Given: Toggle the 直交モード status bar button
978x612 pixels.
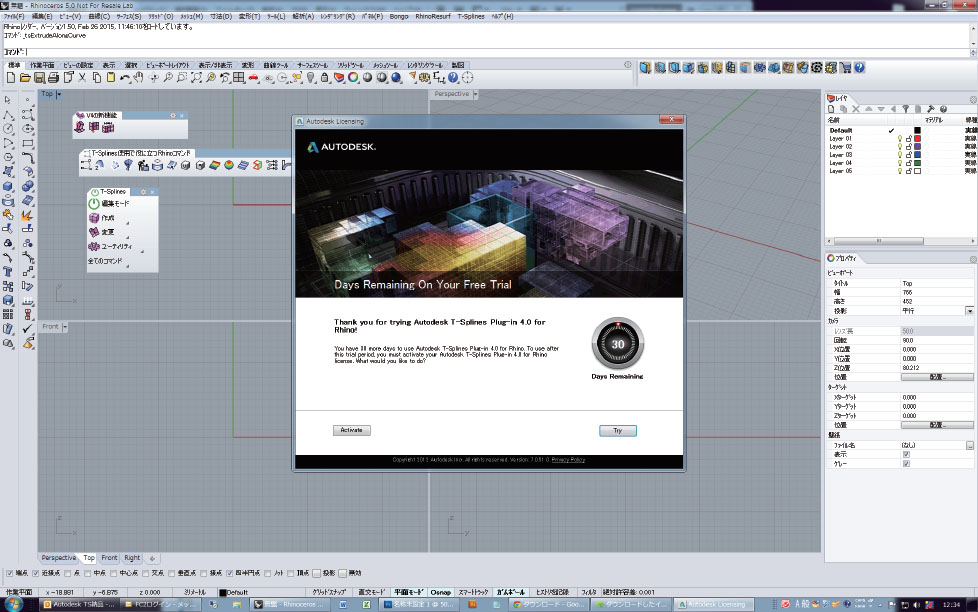Looking at the screenshot, I should [x=372, y=593].
